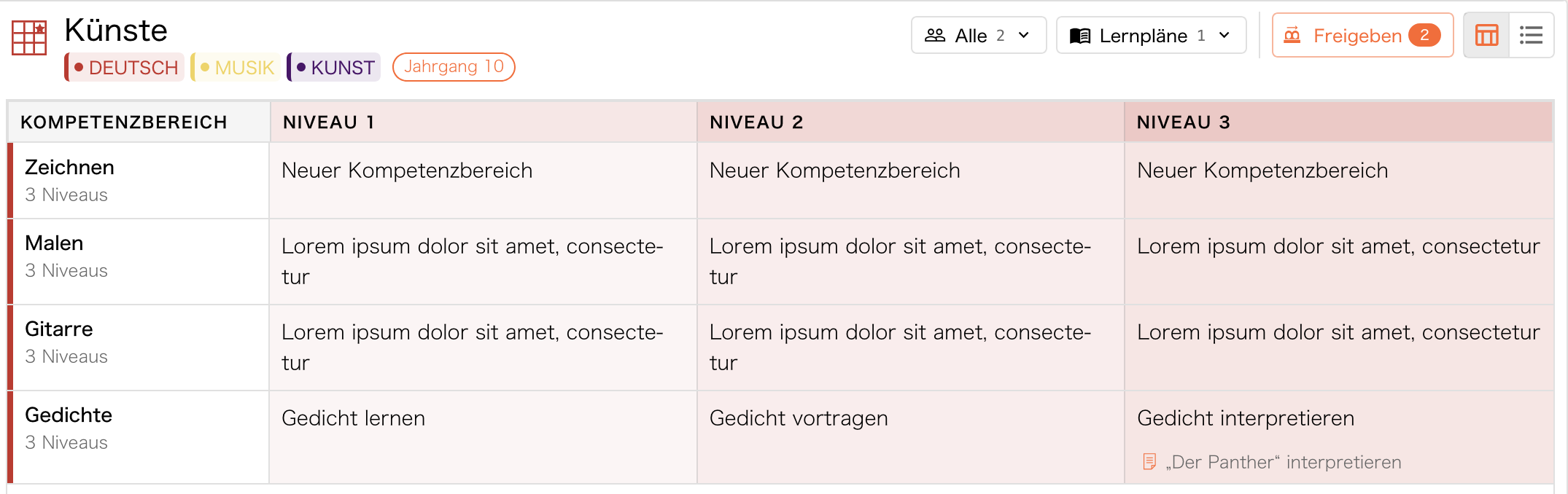Click the NIVEAU 2 column header

[x=910, y=122]
